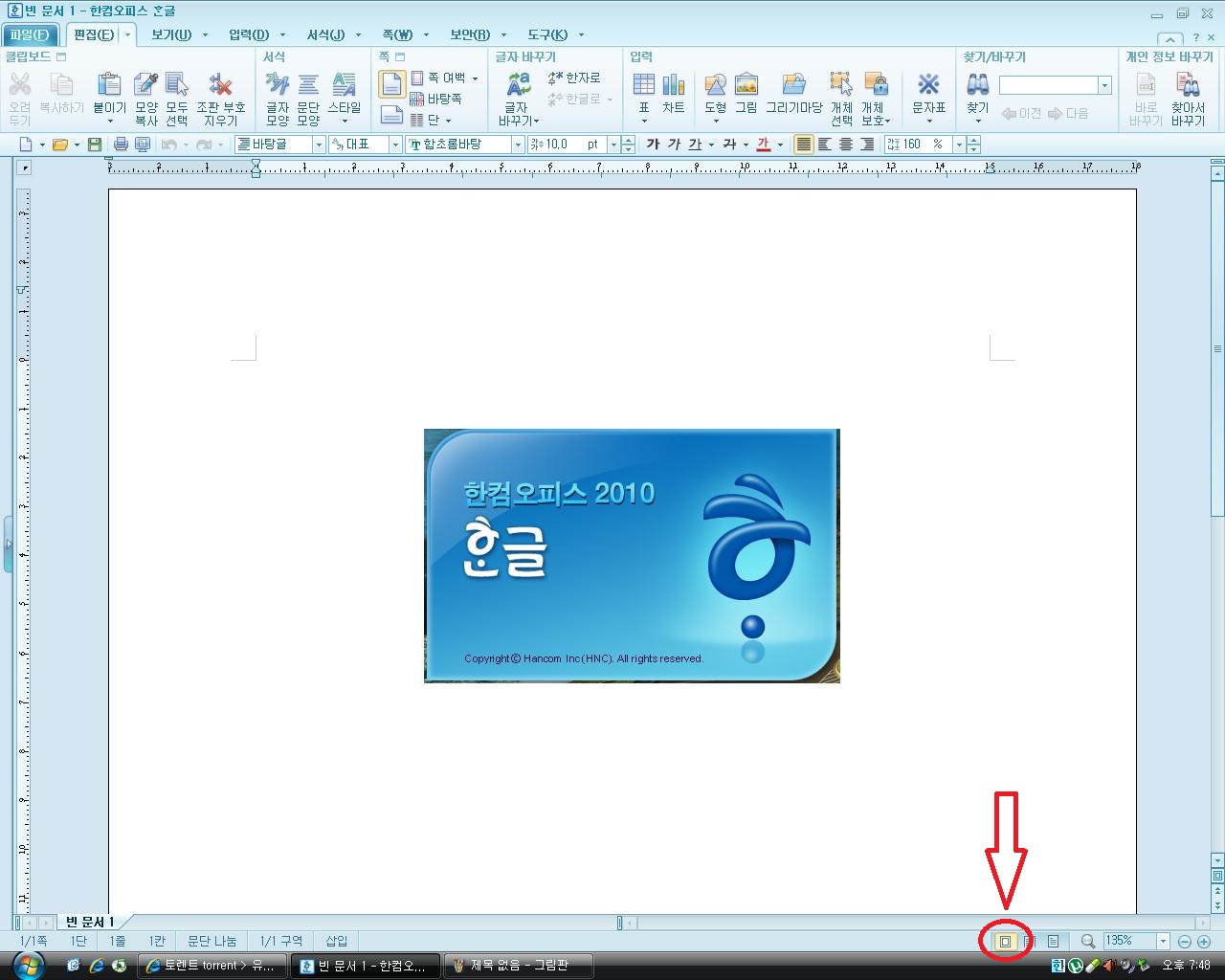
Task: Open the 보기(U) menu
Action: [x=171, y=34]
